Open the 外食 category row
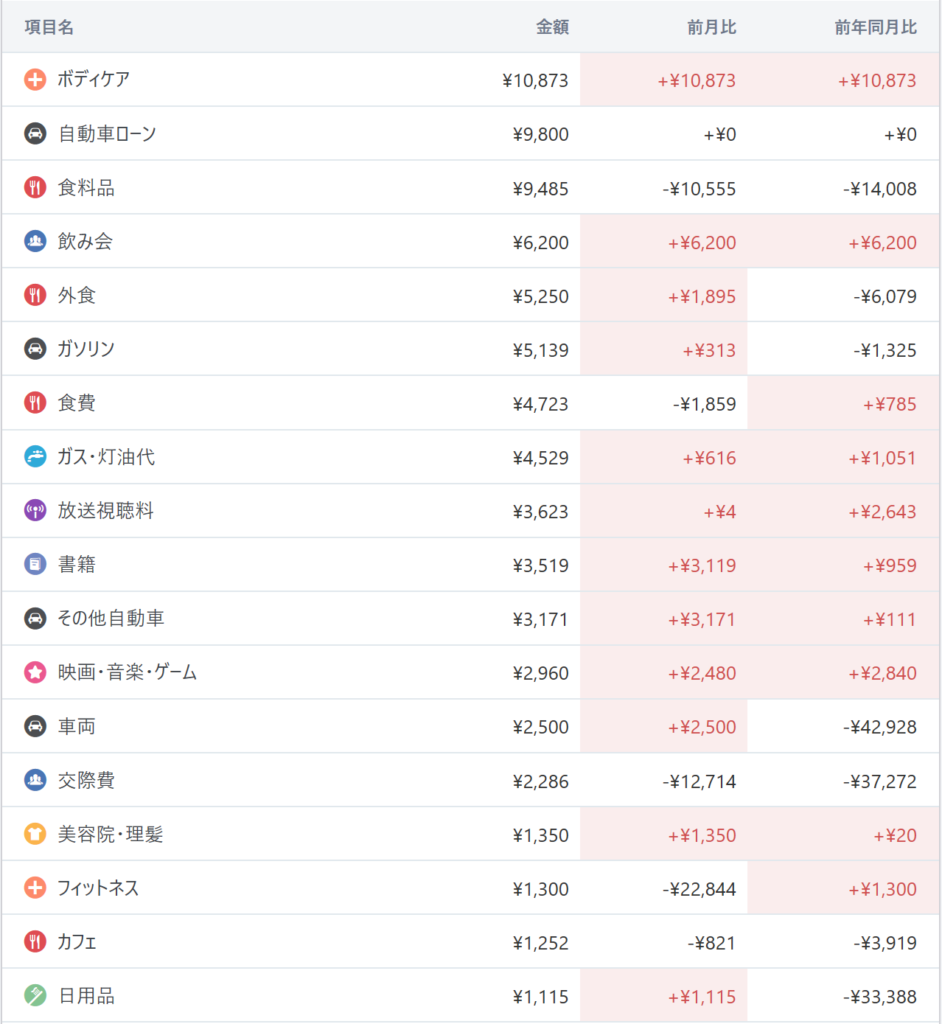This screenshot has width=942, height=1024. (77, 296)
